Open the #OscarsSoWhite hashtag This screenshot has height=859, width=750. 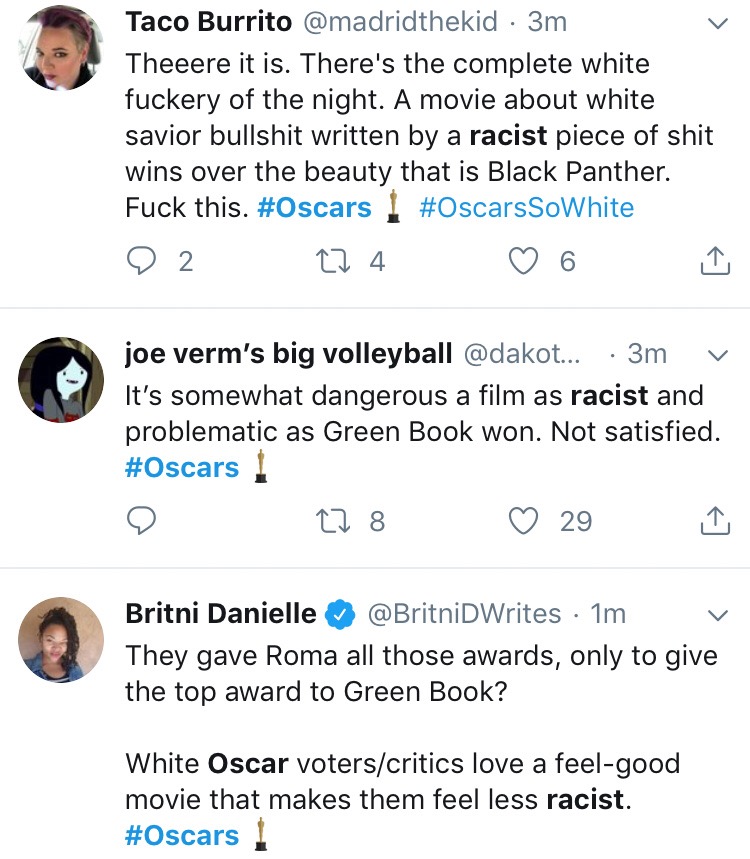(526, 208)
